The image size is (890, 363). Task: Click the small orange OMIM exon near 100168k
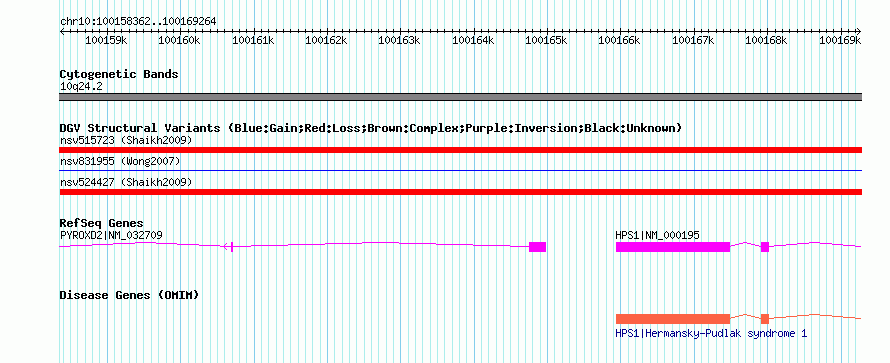(765, 319)
